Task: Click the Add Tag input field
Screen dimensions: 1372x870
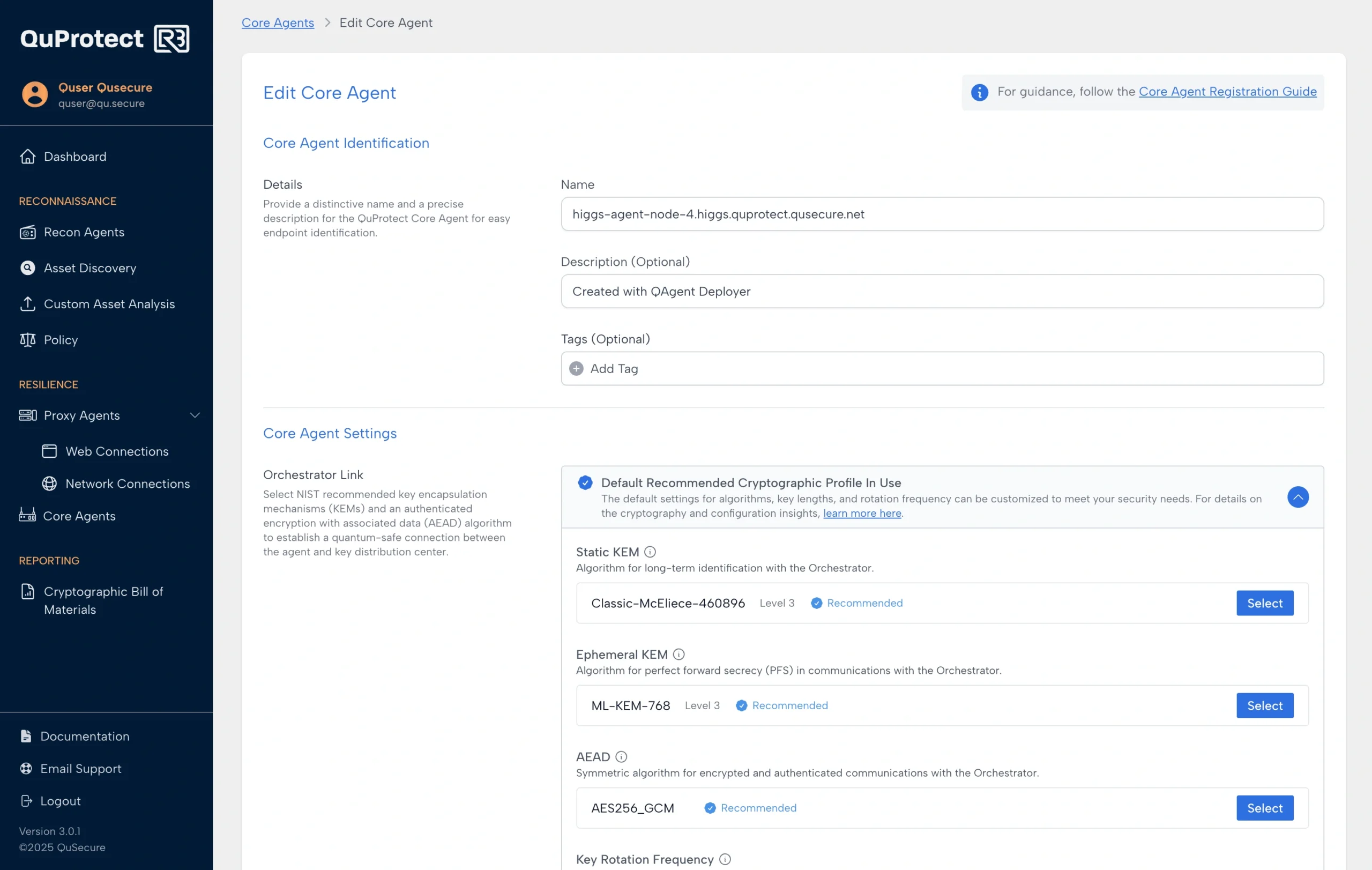Action: click(942, 369)
